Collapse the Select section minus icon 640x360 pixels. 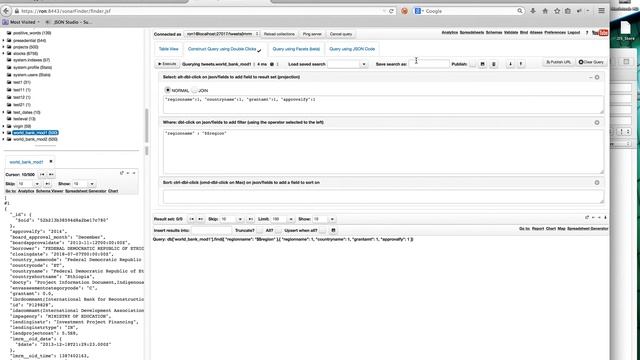590,77
